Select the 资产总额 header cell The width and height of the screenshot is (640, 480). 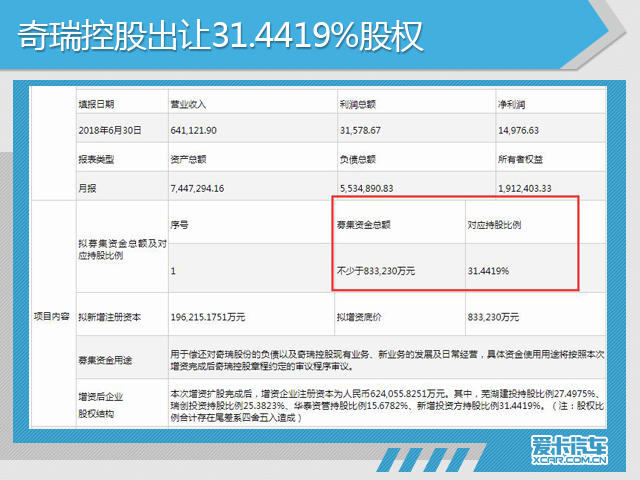188,159
